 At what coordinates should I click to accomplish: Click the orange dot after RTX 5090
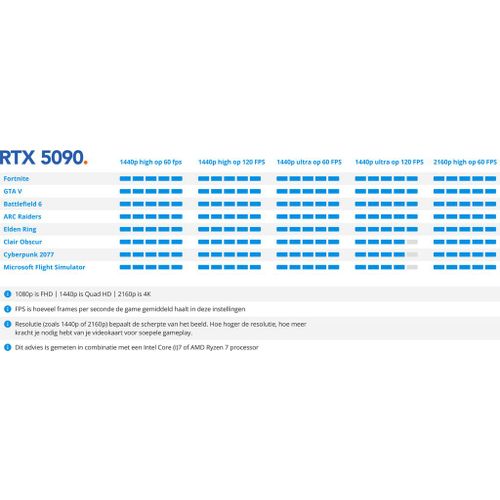coord(86,163)
